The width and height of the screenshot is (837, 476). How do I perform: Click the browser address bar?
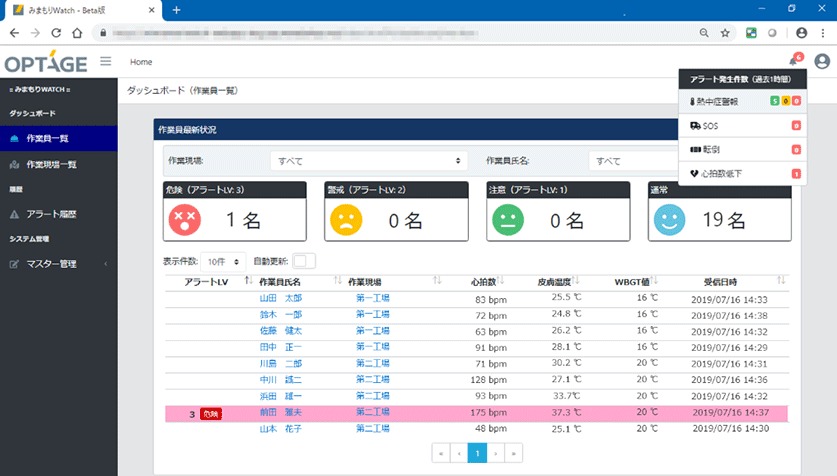(400, 32)
